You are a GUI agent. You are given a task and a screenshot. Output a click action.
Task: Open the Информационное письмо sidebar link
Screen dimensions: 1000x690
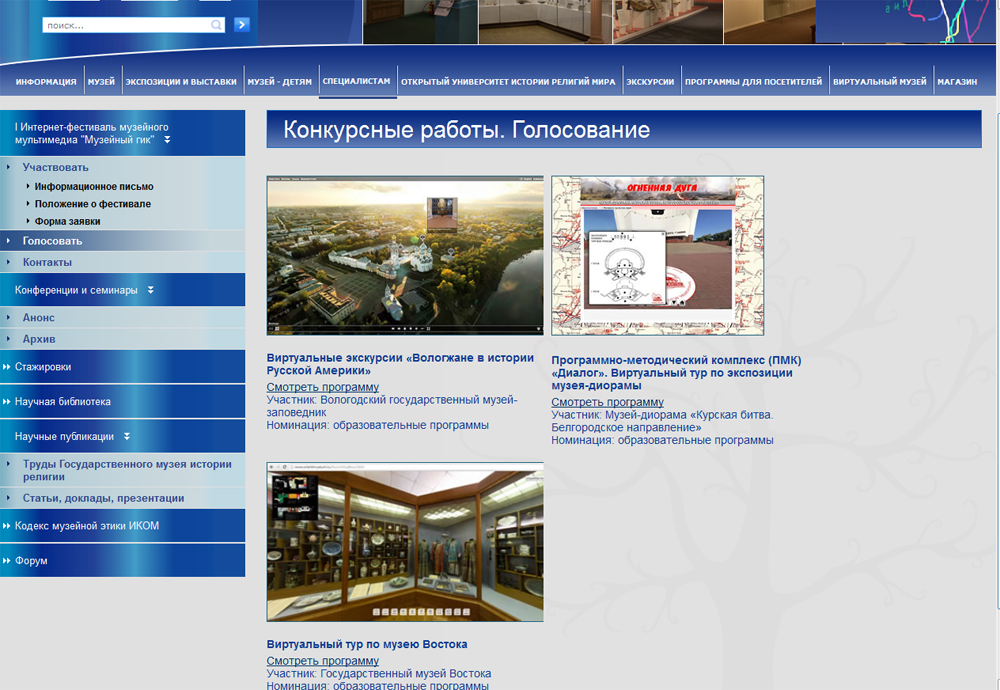tap(94, 187)
